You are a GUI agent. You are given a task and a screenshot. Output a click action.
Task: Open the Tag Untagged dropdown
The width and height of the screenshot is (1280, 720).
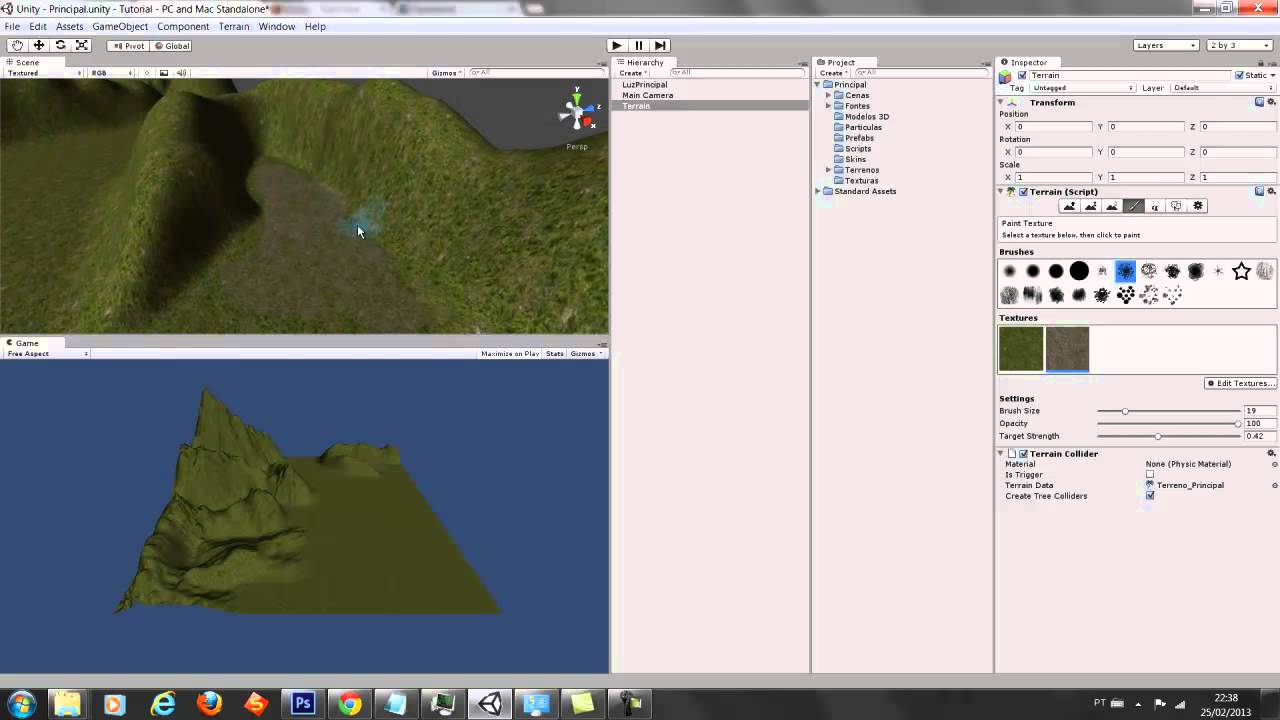[x=1083, y=88]
